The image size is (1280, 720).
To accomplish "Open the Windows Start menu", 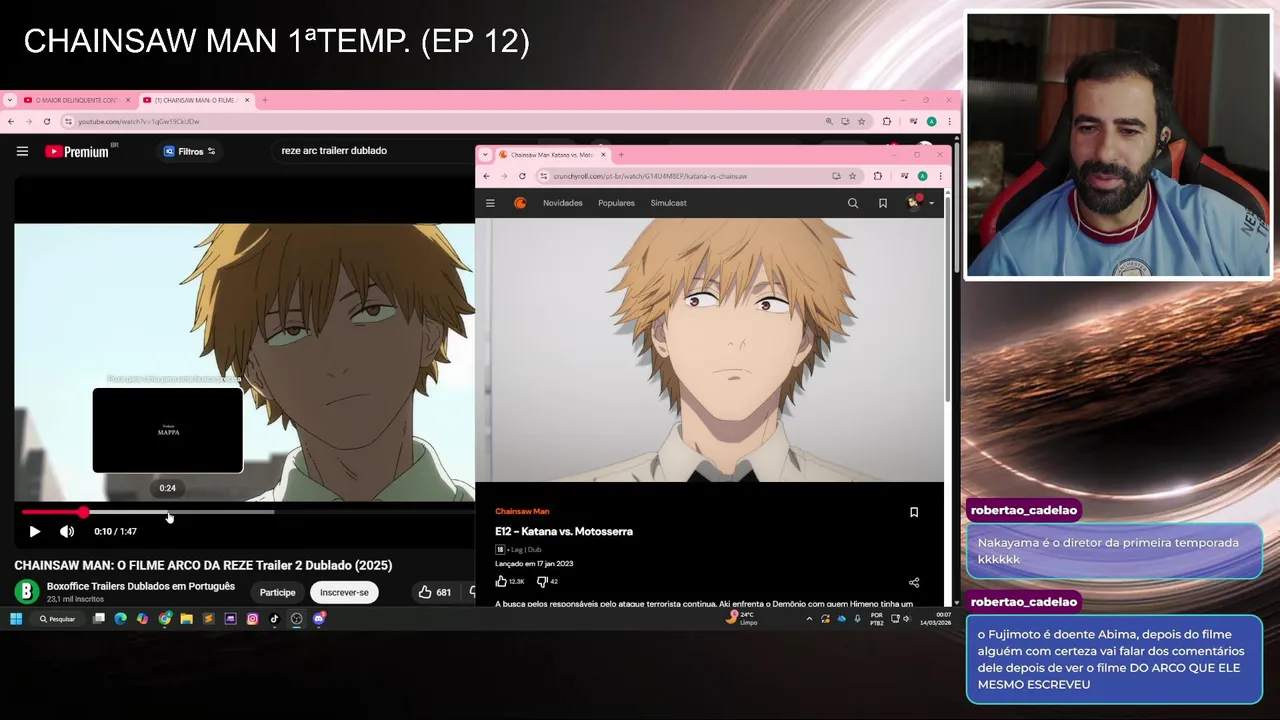I will [x=16, y=619].
